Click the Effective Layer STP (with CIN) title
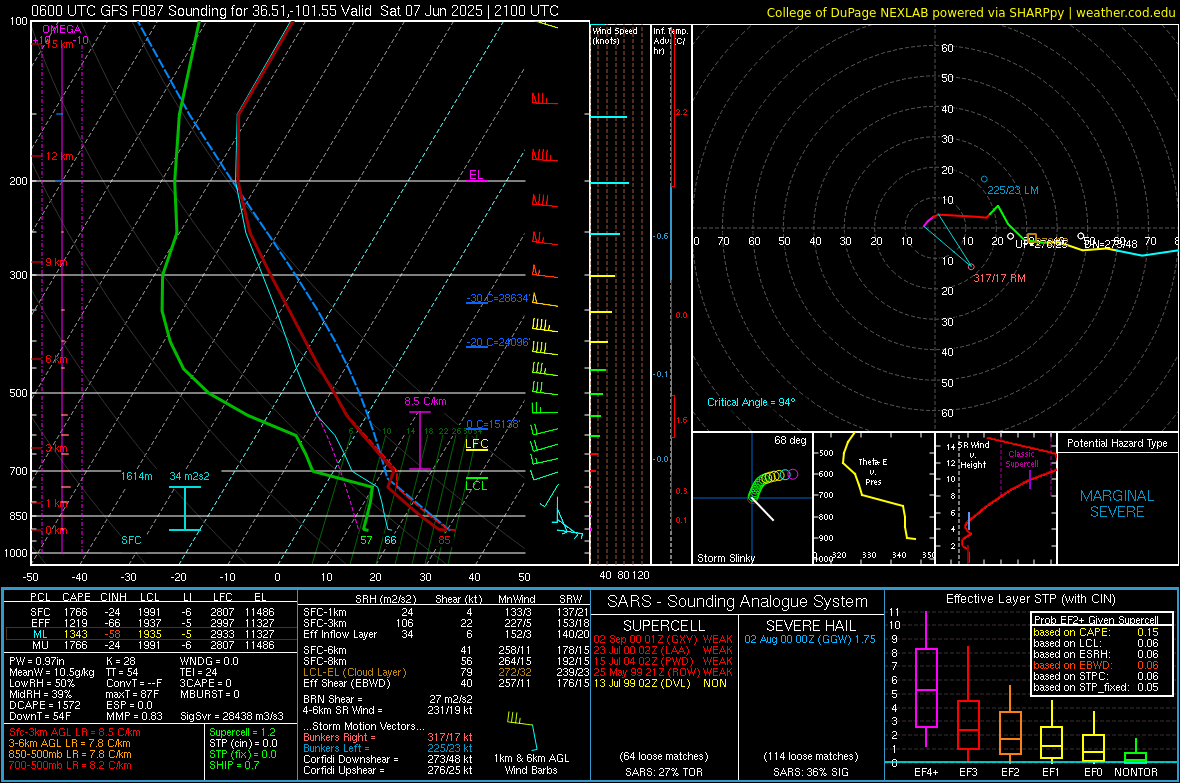Screen dimensions: 1180x783 (1030, 599)
